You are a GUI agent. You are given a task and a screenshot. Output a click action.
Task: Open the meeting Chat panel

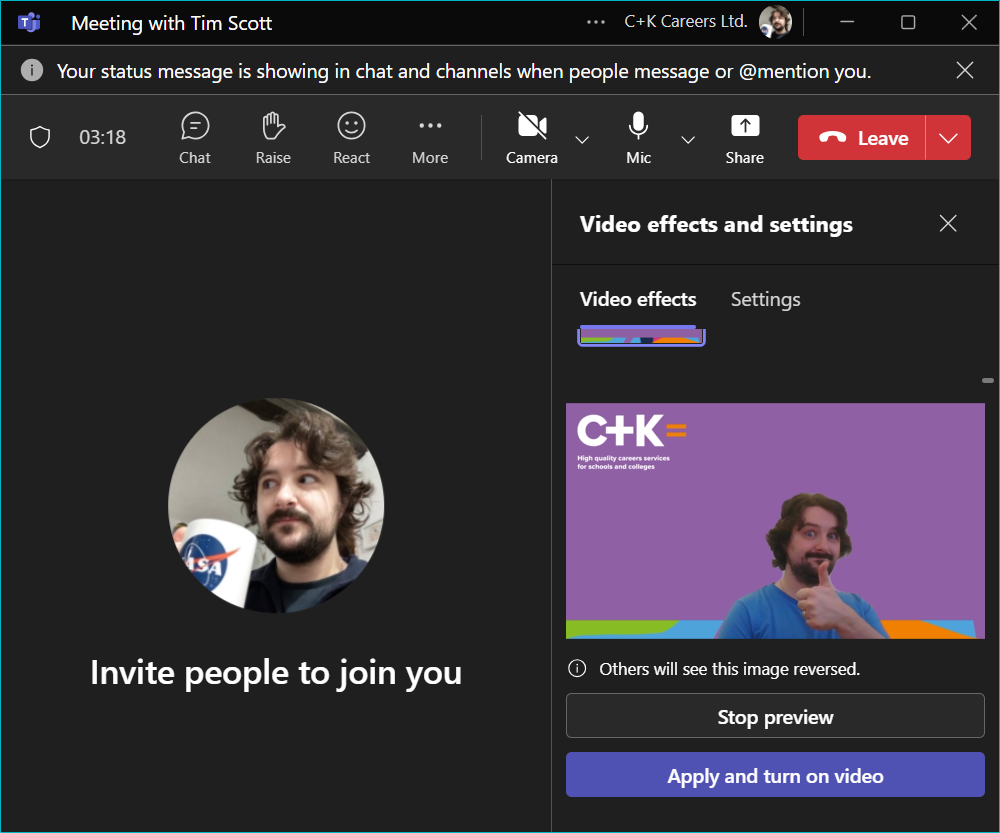pos(195,138)
